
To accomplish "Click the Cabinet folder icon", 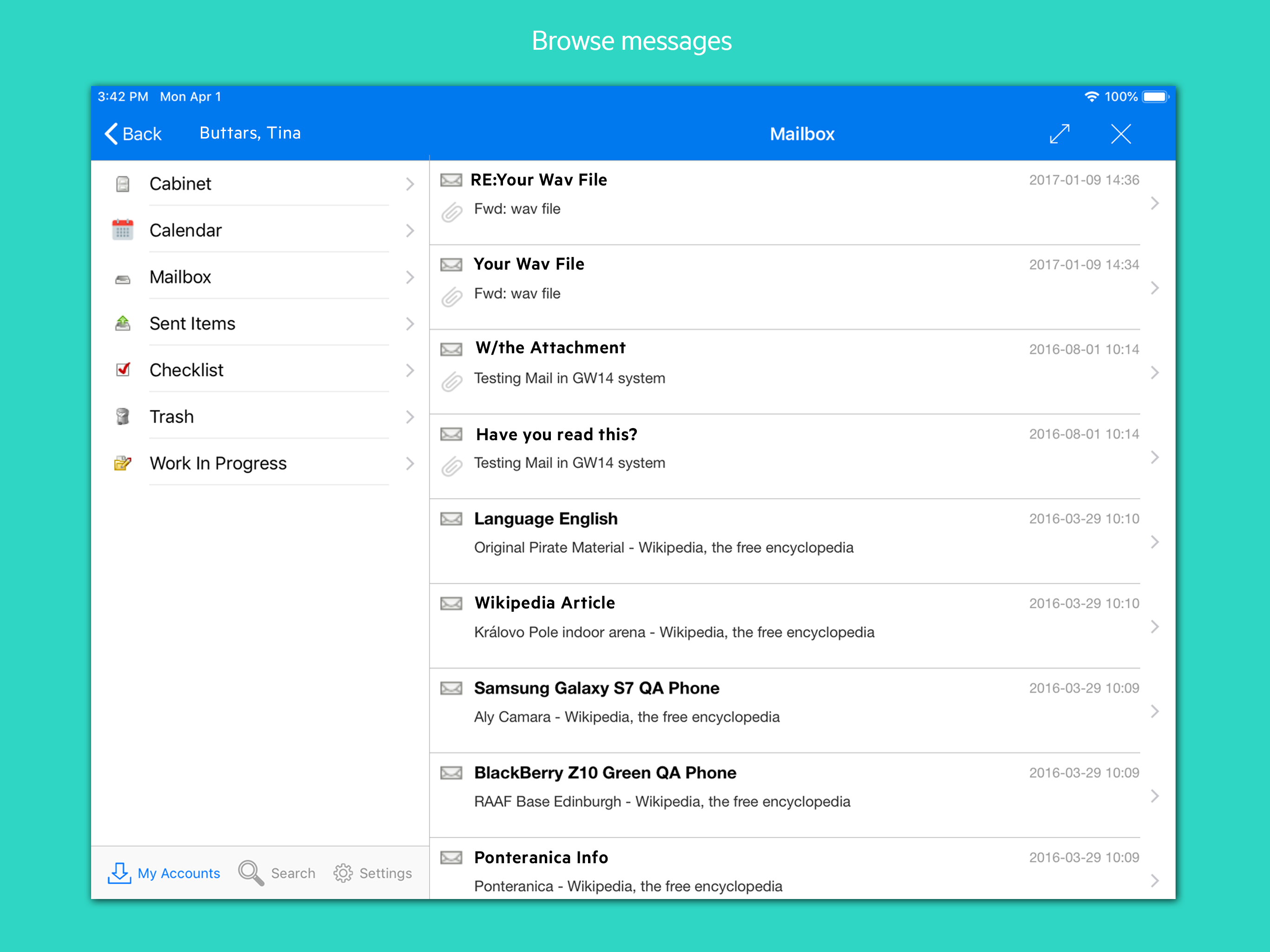I will 122,185.
